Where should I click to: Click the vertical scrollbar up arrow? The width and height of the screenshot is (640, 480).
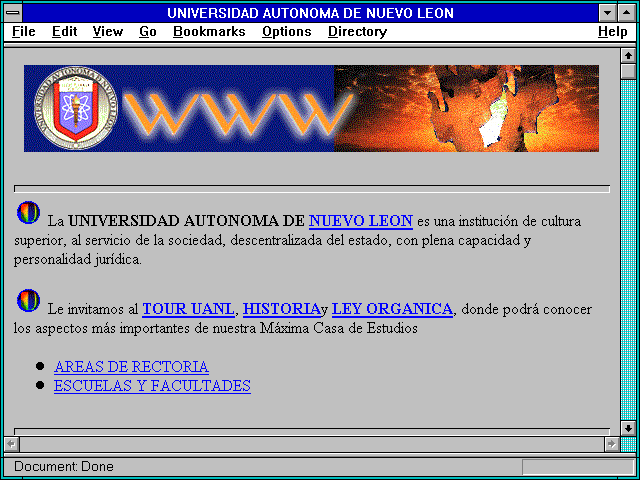coord(628,56)
